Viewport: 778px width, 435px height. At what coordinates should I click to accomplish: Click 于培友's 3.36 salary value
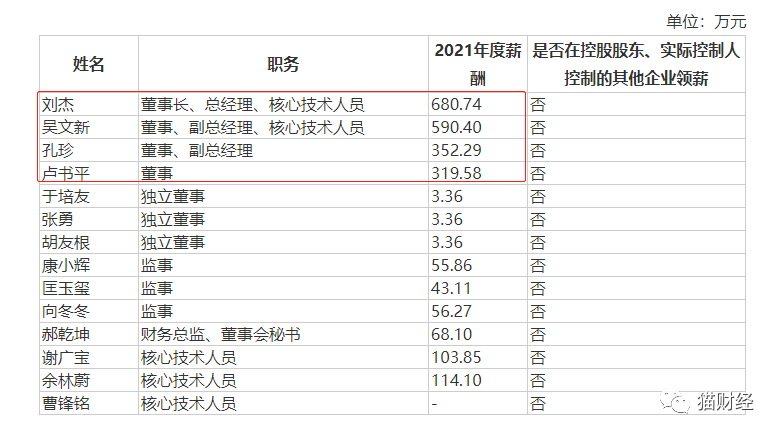447,196
